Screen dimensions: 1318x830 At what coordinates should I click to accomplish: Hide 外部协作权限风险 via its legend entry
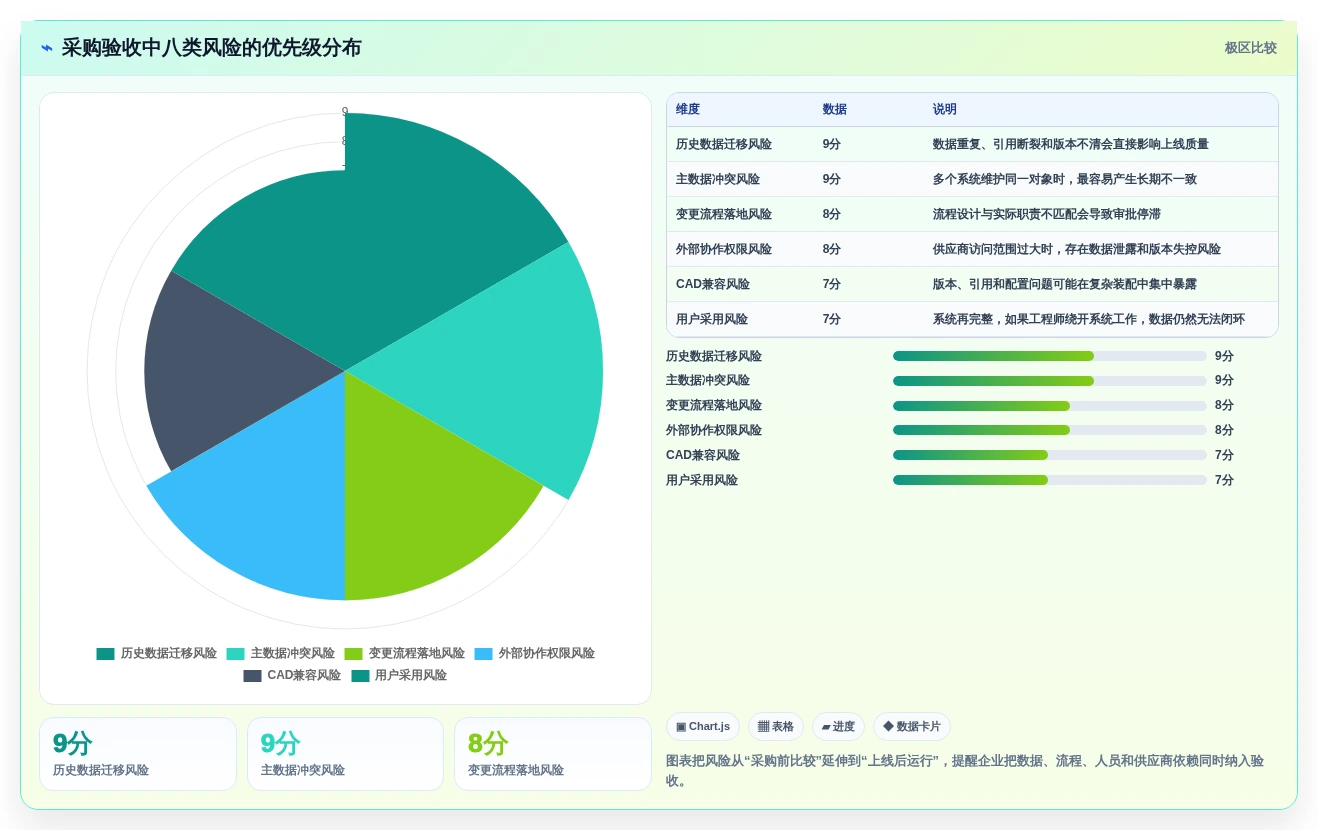click(x=534, y=654)
